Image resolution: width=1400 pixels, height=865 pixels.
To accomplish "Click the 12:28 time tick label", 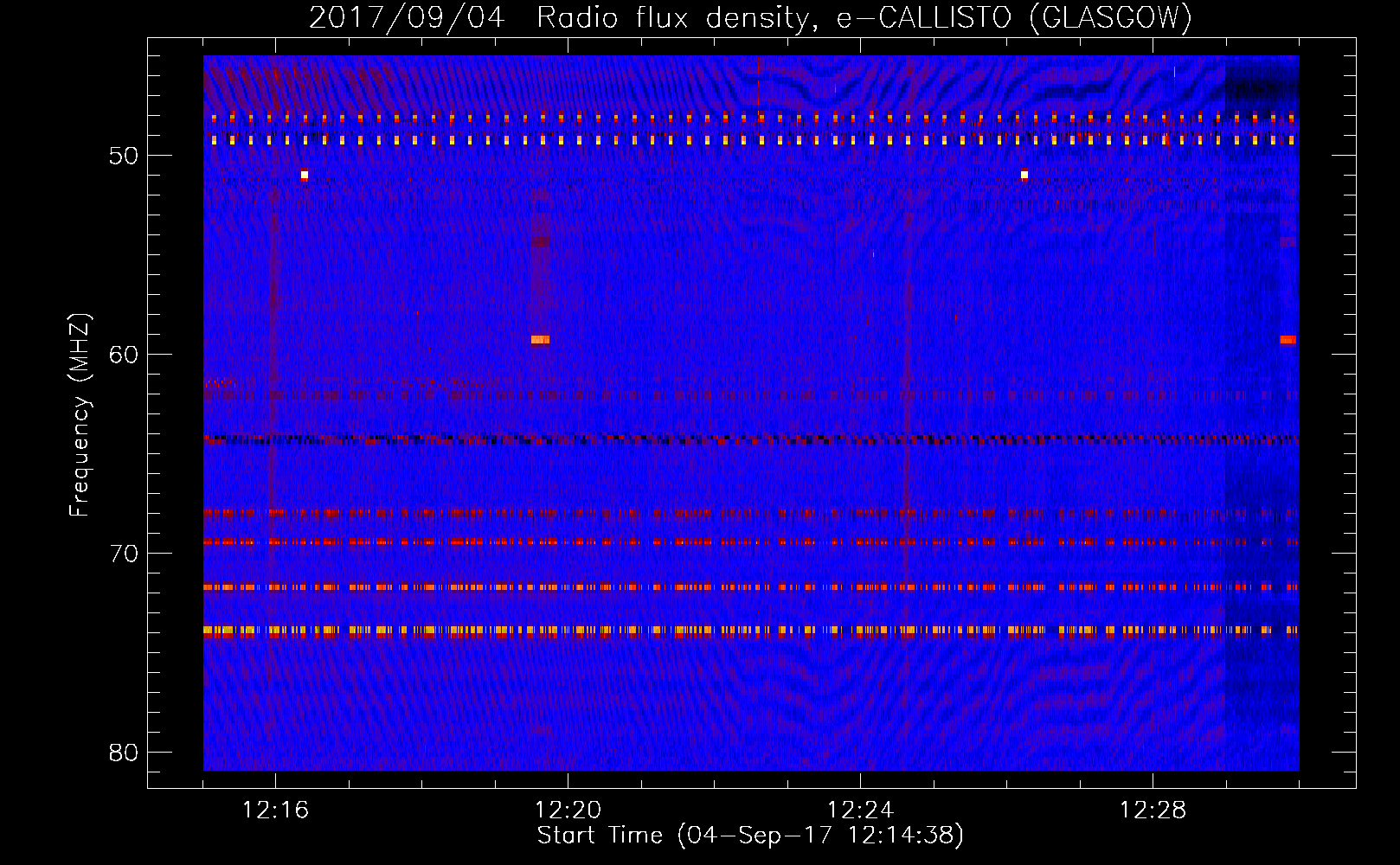I will (1153, 811).
